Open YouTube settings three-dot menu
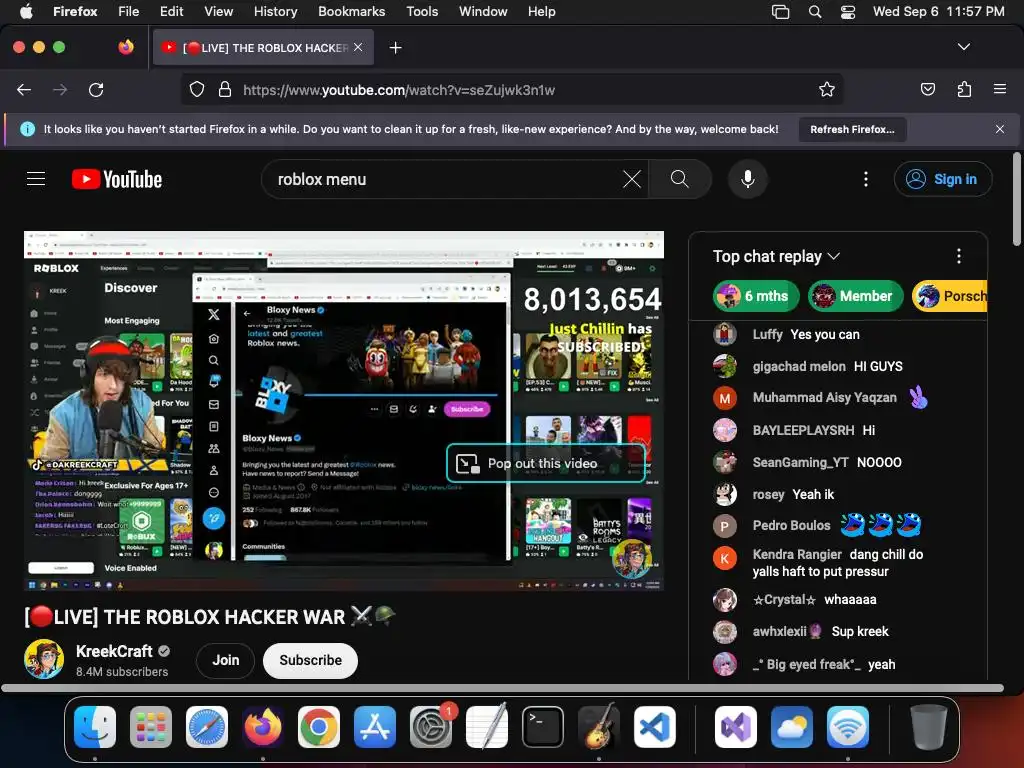The height and width of the screenshot is (768, 1024). tap(866, 179)
